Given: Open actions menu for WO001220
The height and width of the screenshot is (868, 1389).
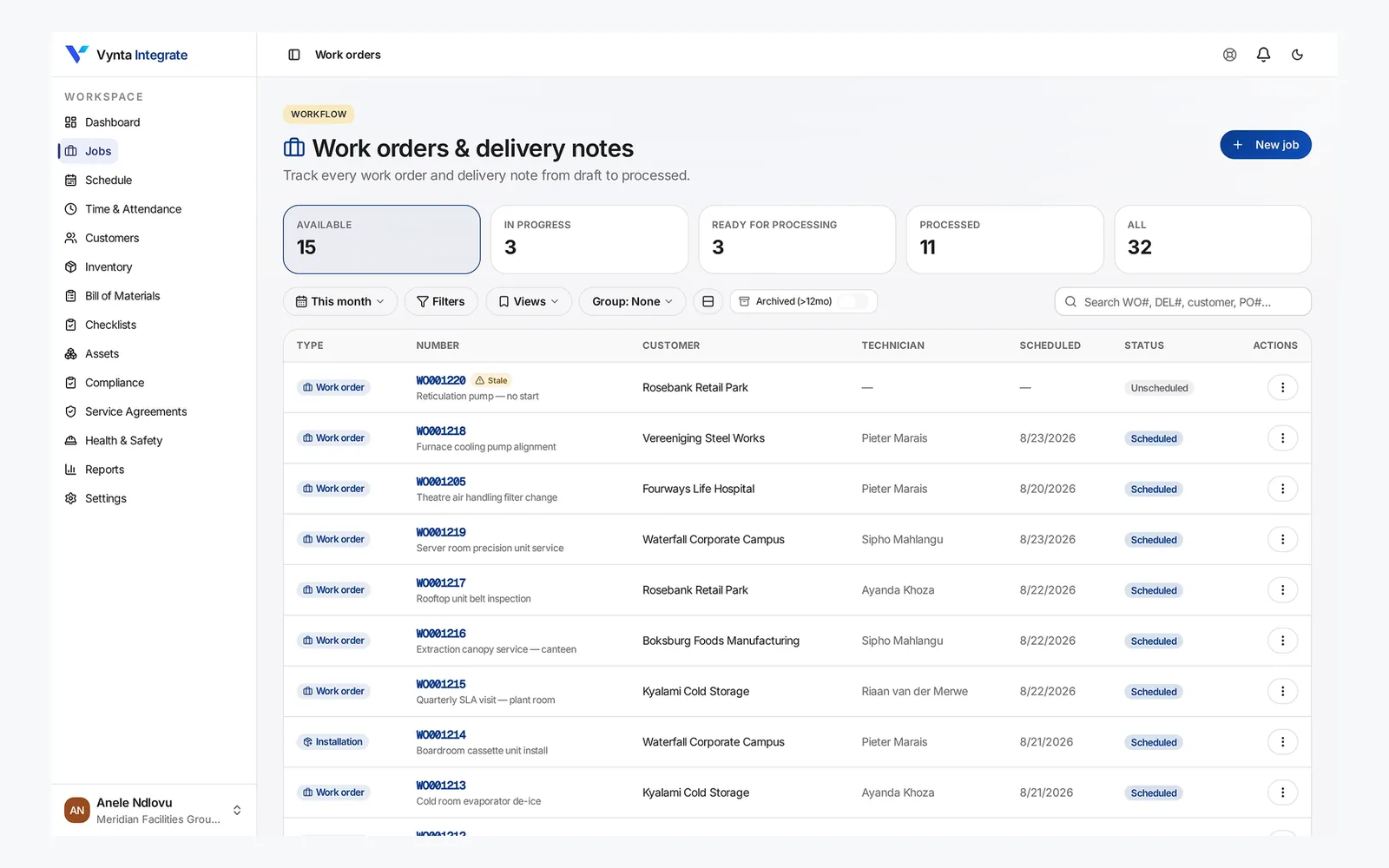Looking at the screenshot, I should tap(1282, 387).
